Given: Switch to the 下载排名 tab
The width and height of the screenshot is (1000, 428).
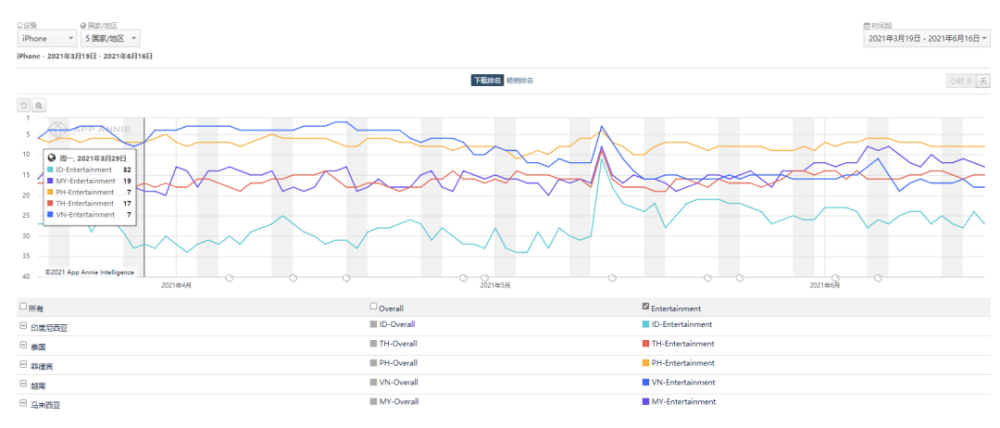Looking at the screenshot, I should (x=487, y=80).
